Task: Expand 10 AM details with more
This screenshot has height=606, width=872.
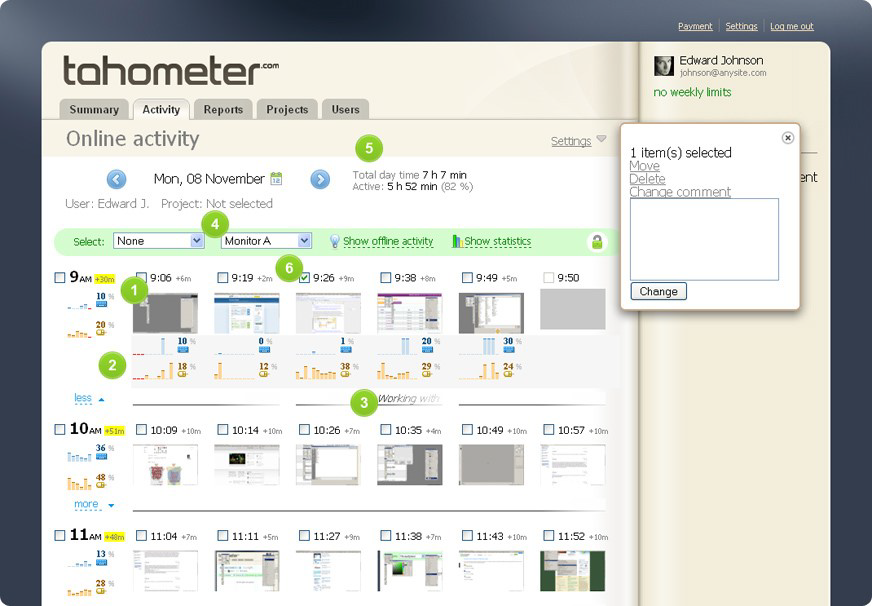Action: pyautogui.click(x=94, y=504)
